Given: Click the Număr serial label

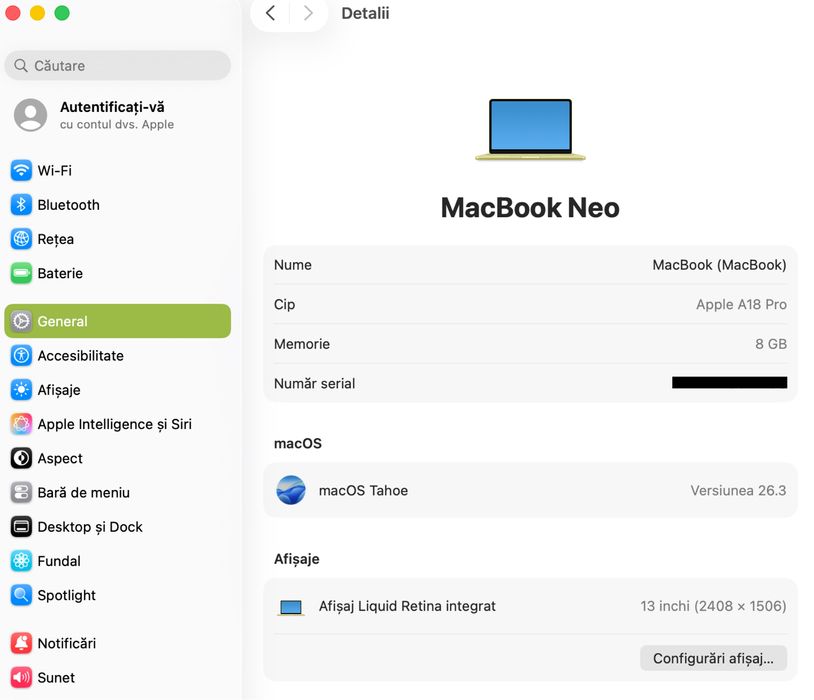Looking at the screenshot, I should coord(315,383).
